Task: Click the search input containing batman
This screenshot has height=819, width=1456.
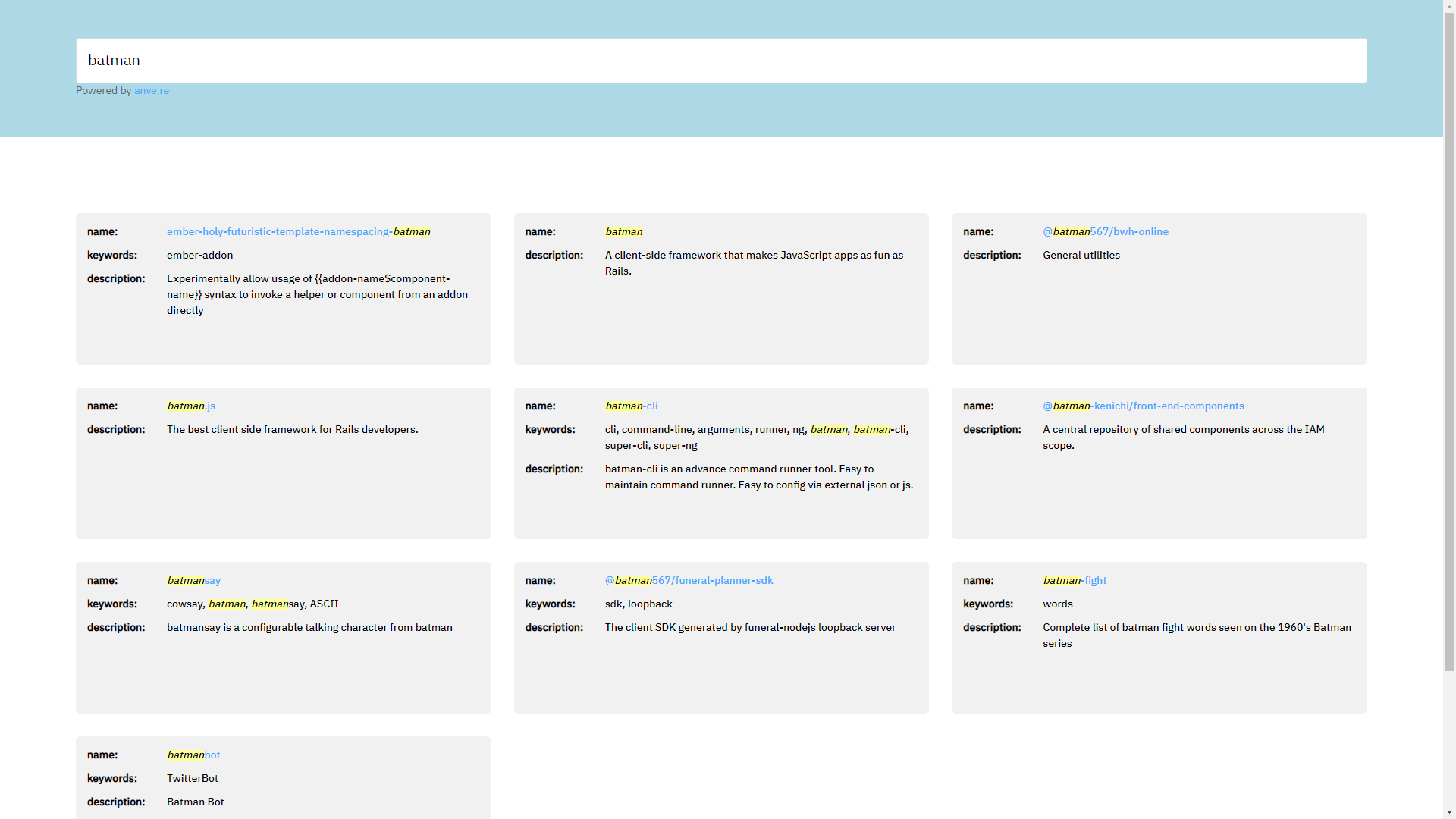Action: 720,60
